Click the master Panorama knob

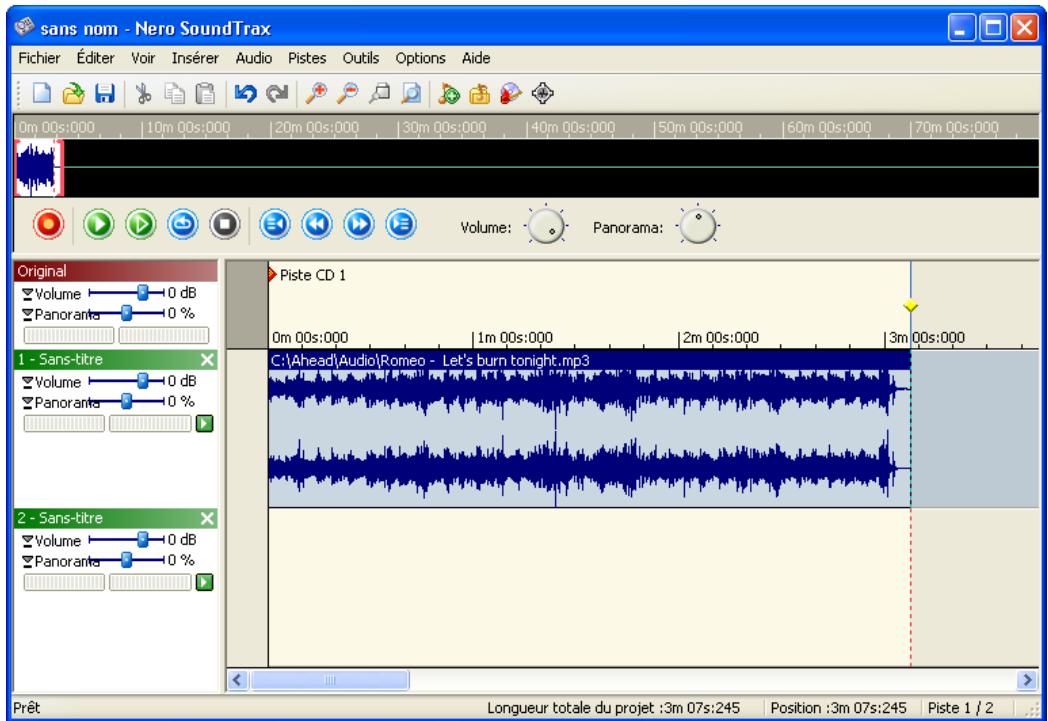pos(698,226)
